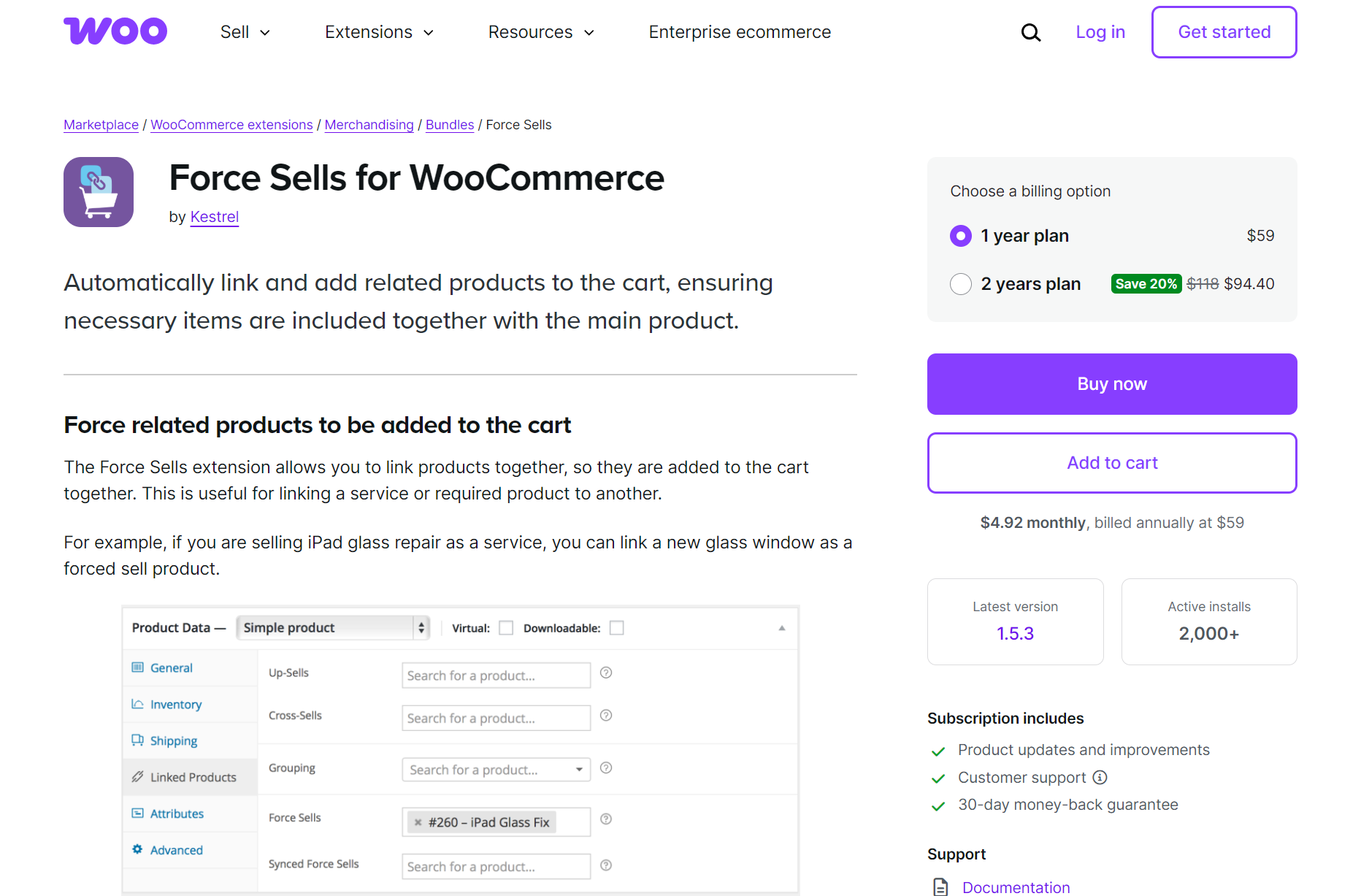The image size is (1361, 896).
Task: Click the 2,000+ active installs value
Action: (x=1209, y=634)
